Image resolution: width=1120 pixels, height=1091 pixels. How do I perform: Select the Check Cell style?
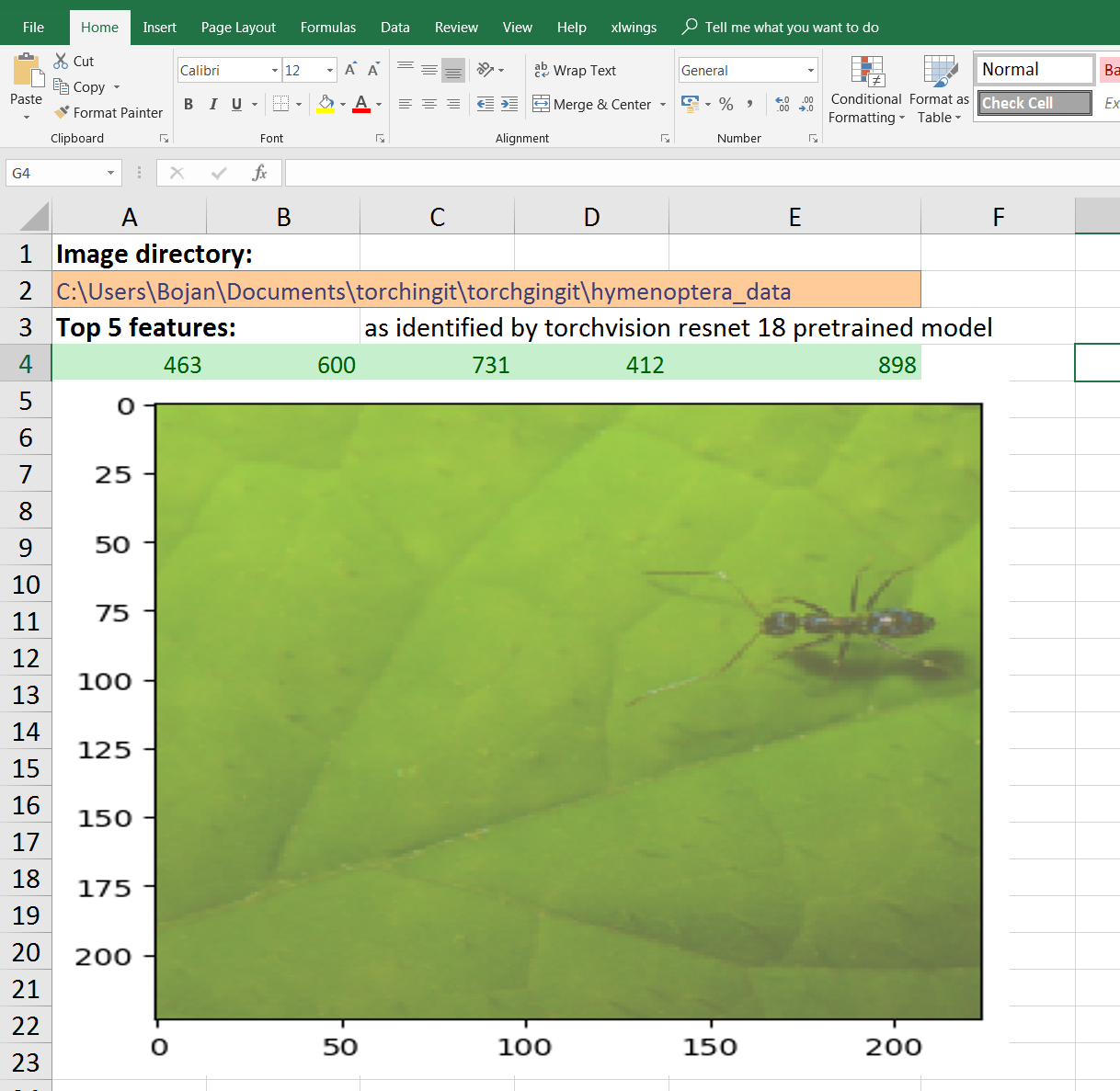(1034, 102)
